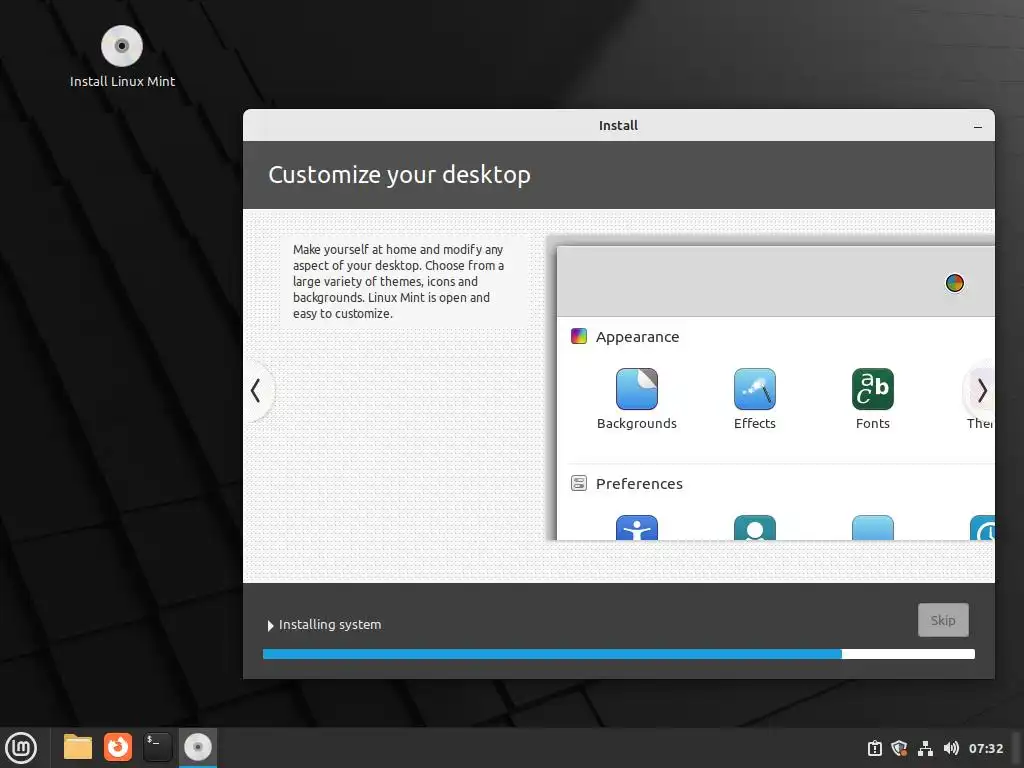Expand the Installing system details triangle
Image resolution: width=1024 pixels, height=768 pixels.
click(270, 626)
